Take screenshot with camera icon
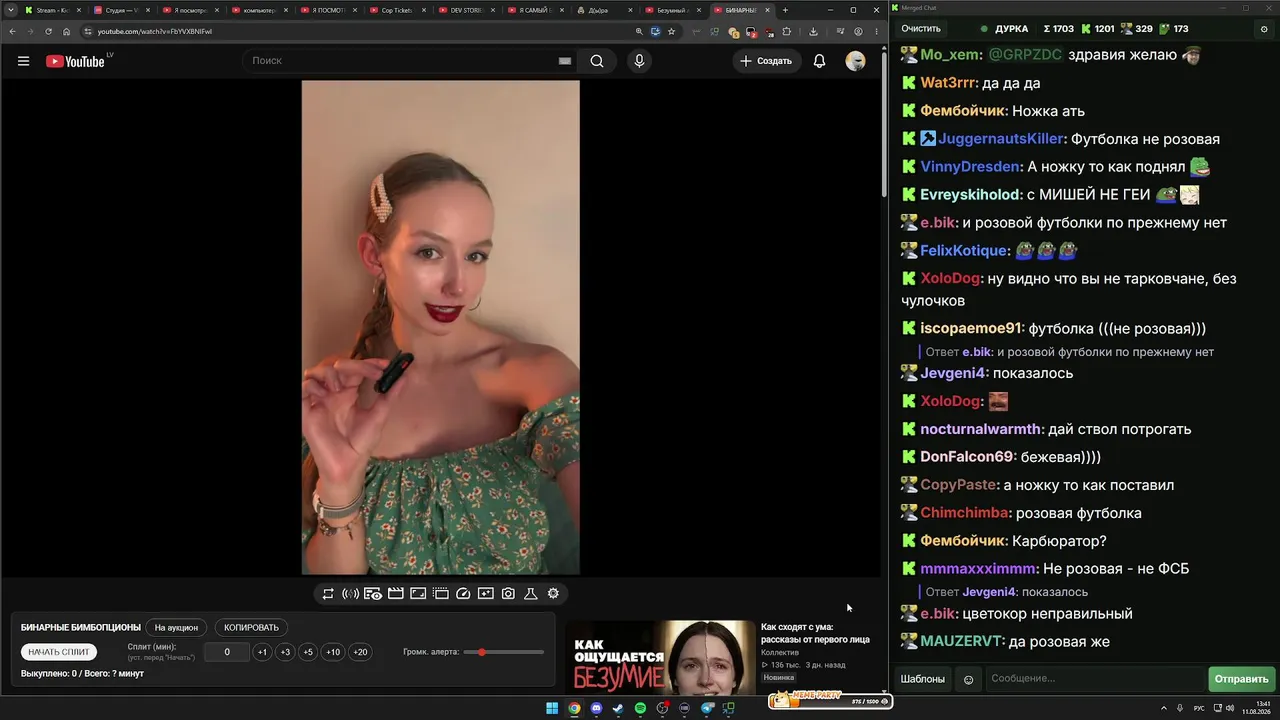The width and height of the screenshot is (1280, 720). pos(508,594)
